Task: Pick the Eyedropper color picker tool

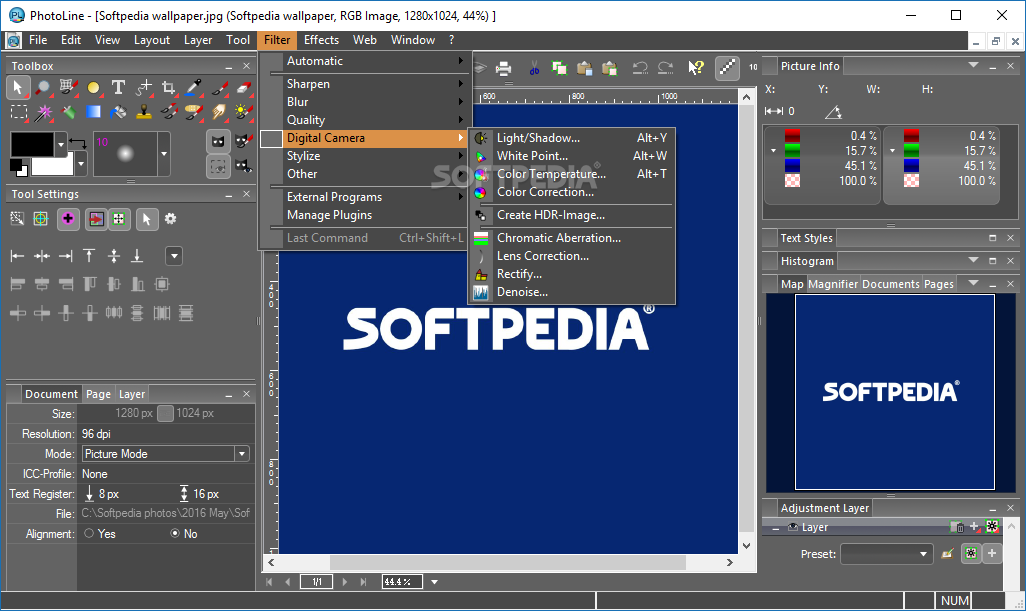Action: [194, 87]
